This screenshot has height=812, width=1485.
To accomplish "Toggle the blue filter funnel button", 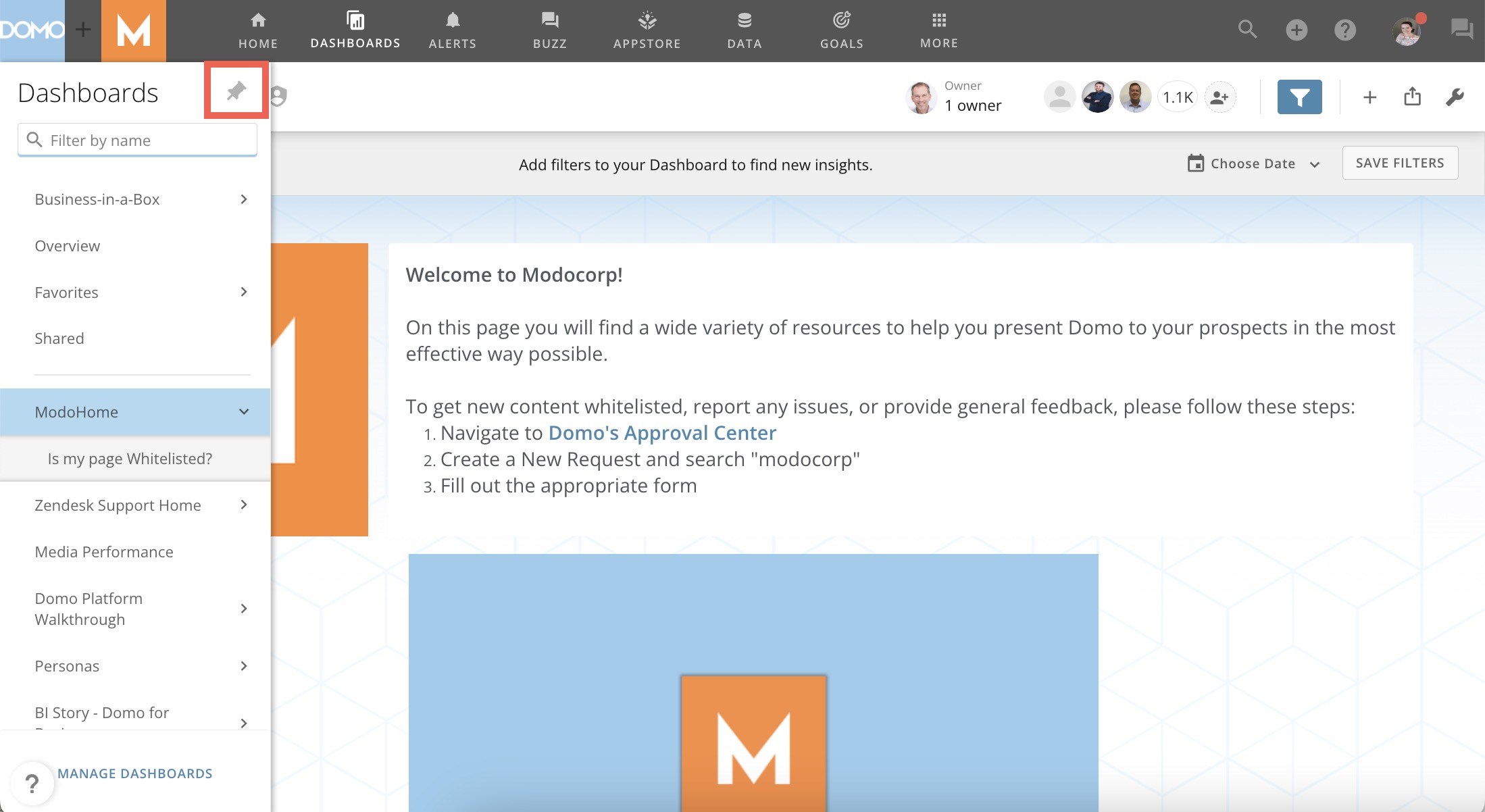I will tap(1300, 97).
